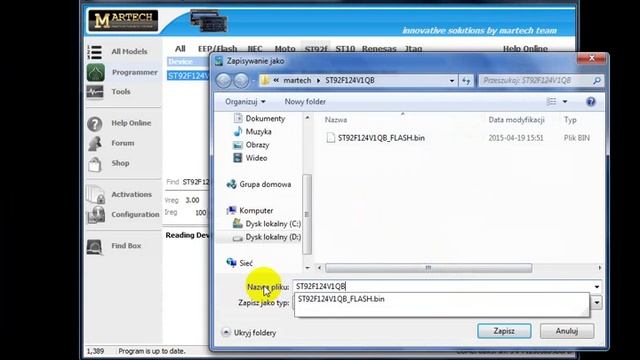Open the address bar path dropdown arrow
Image resolution: width=640 pixels, height=360 pixels.
coord(451,80)
